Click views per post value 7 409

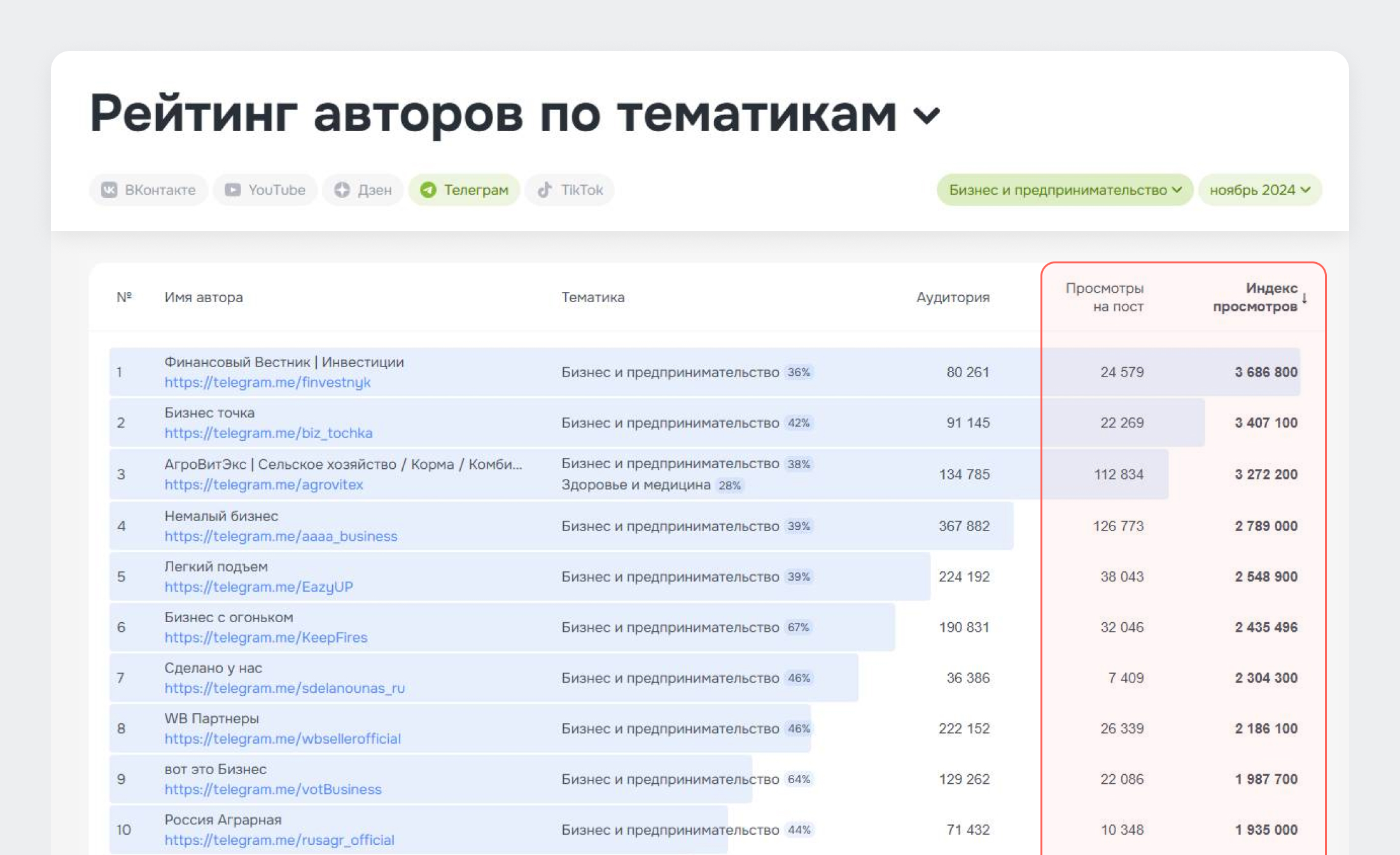point(1126,678)
